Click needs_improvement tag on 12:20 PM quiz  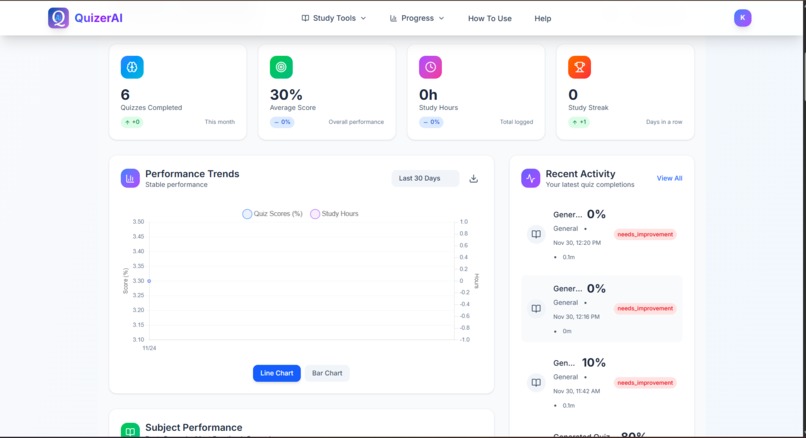click(x=645, y=234)
